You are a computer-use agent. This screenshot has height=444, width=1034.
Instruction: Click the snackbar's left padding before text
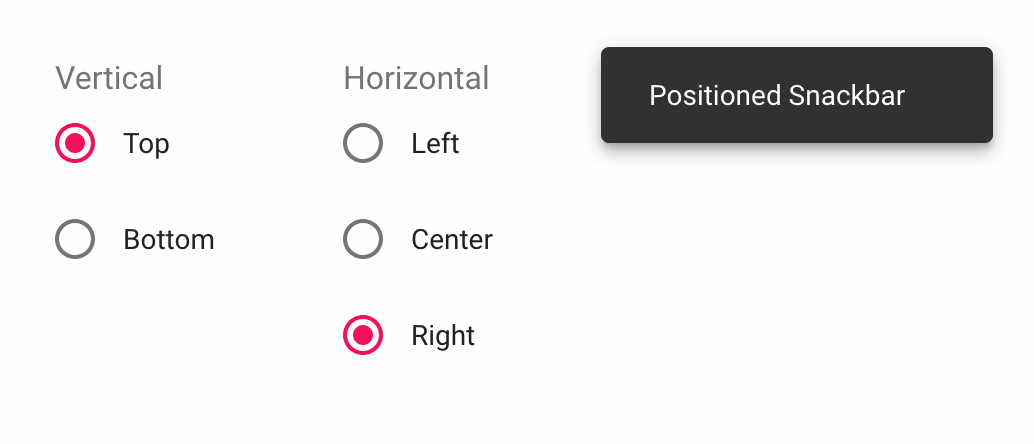625,96
